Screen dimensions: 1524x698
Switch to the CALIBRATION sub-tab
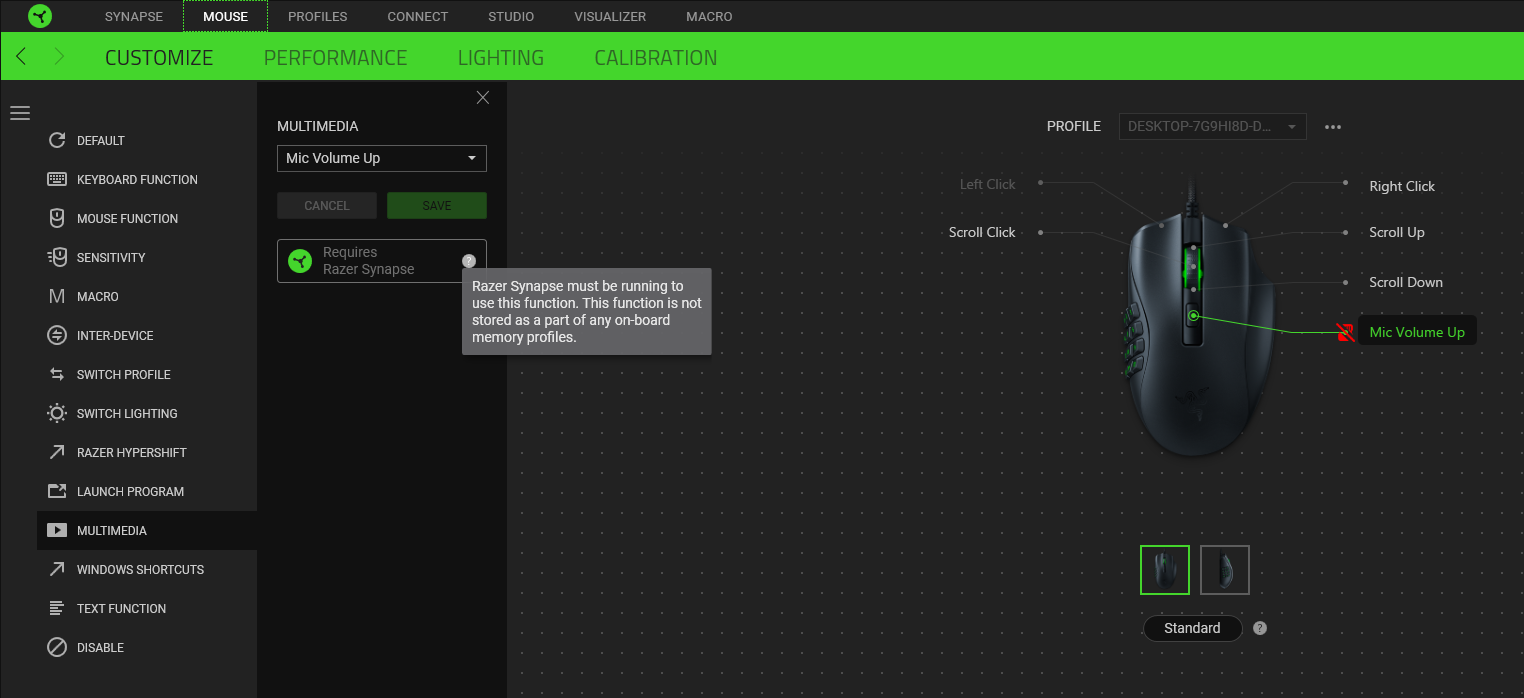(656, 57)
